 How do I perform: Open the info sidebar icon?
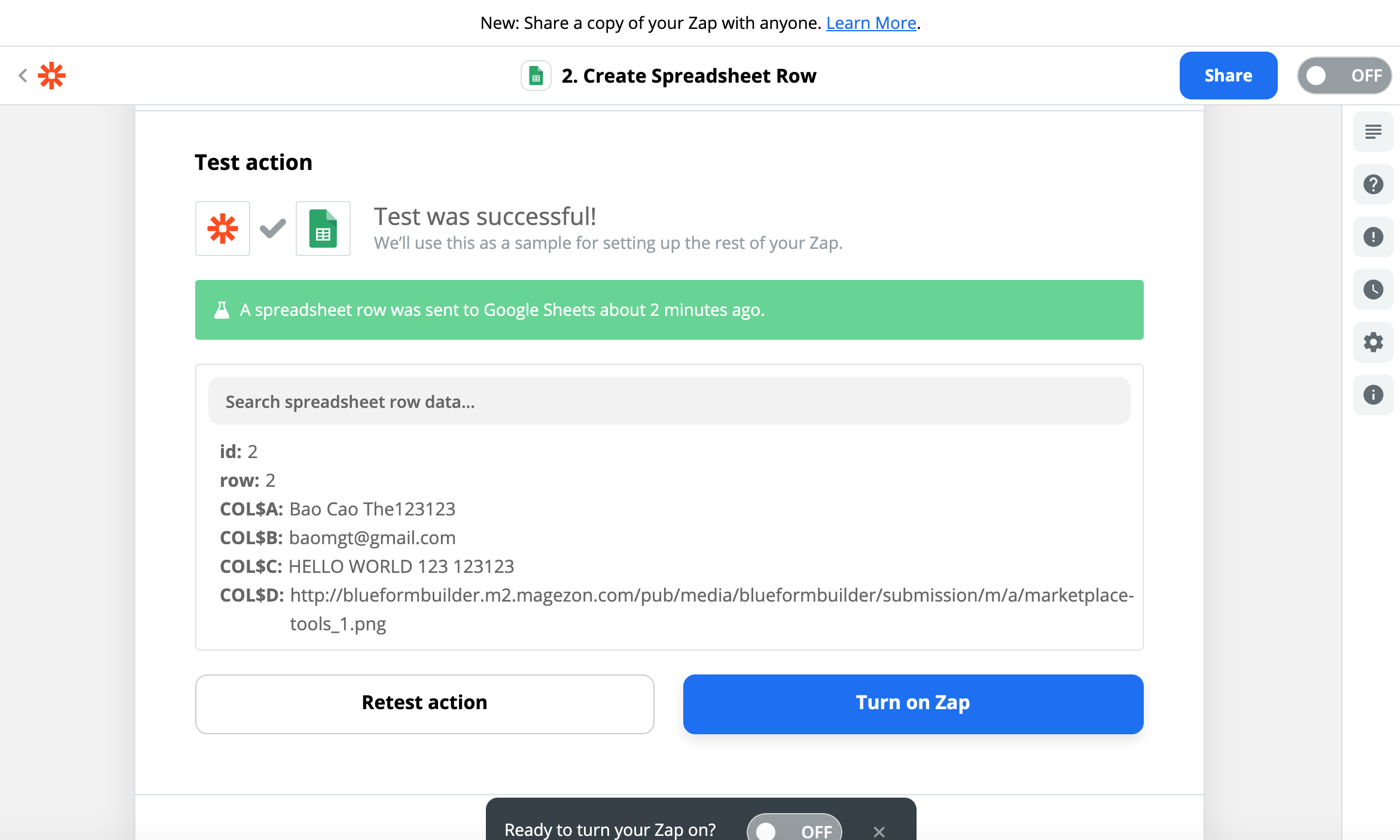[1373, 394]
